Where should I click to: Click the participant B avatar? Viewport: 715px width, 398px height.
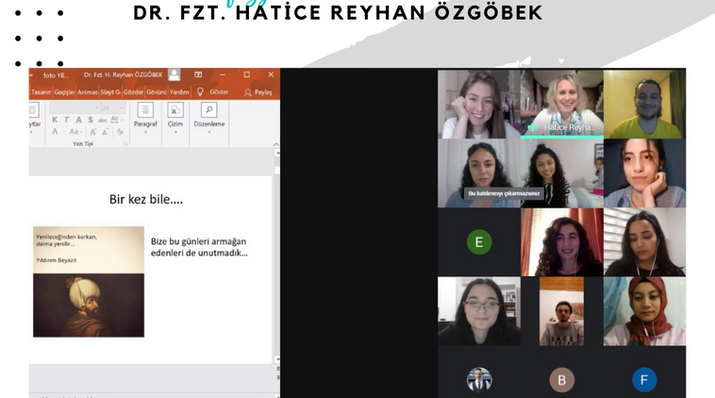[562, 380]
